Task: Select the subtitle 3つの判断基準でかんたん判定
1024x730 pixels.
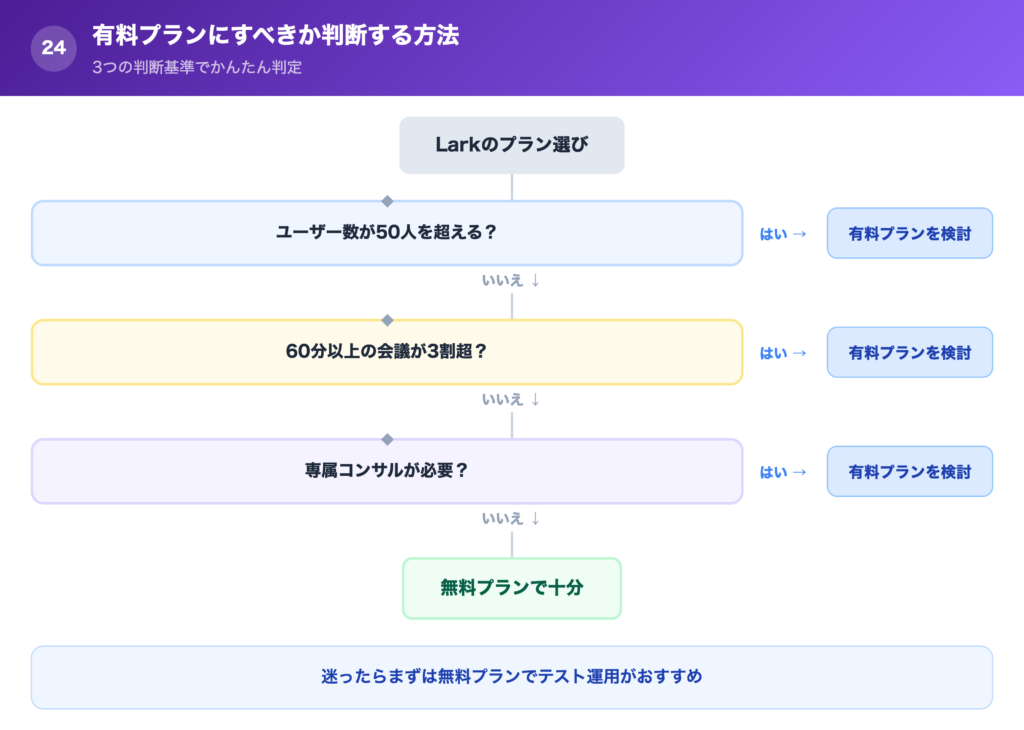Action: 197,68
